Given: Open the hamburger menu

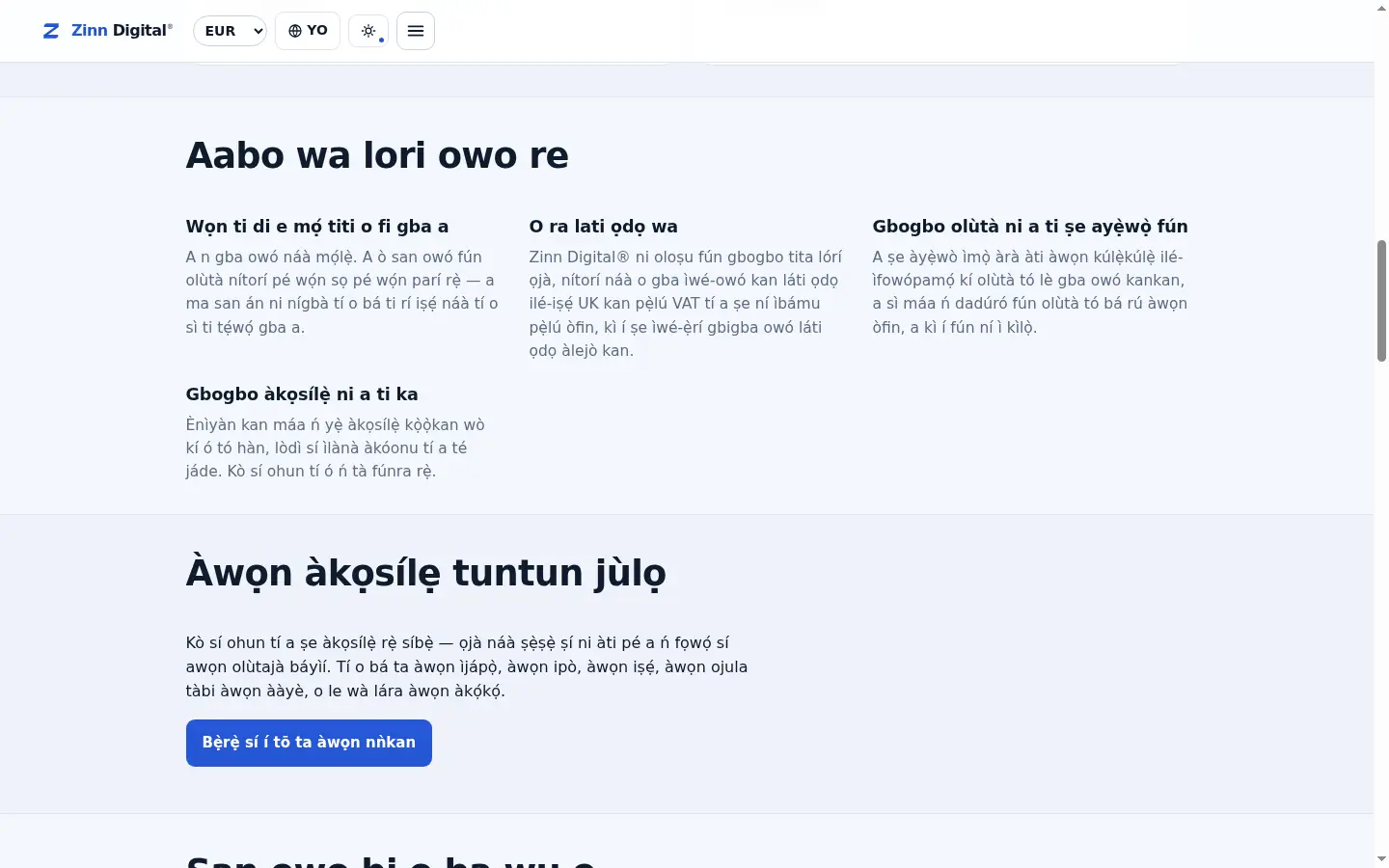Looking at the screenshot, I should [416, 31].
